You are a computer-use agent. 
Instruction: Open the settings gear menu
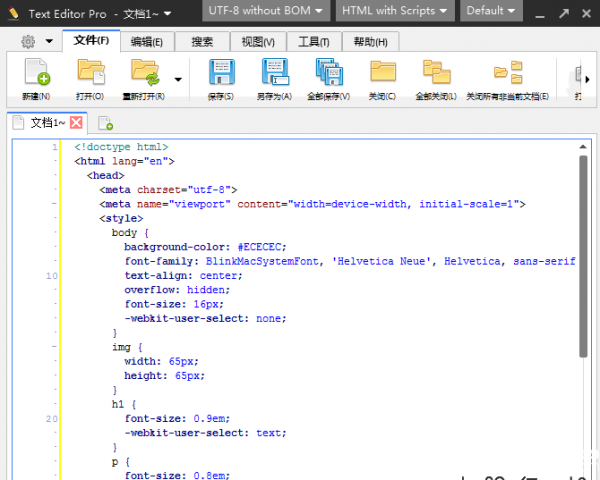[32, 41]
